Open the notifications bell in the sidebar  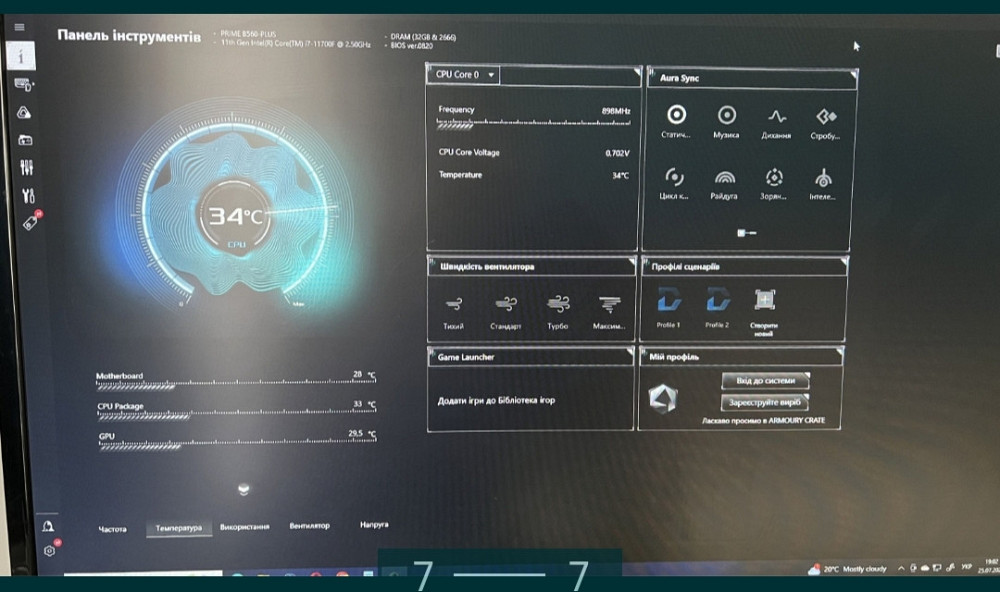click(x=48, y=526)
